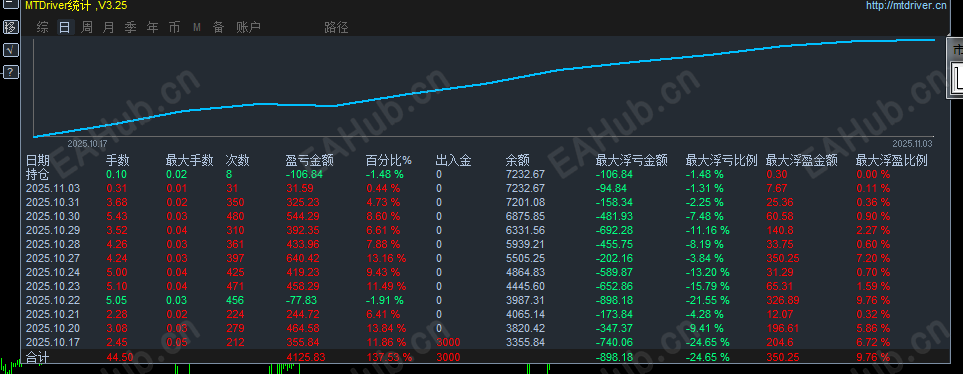Click the 最大浮亏比例 column header

pyautogui.click(x=722, y=161)
